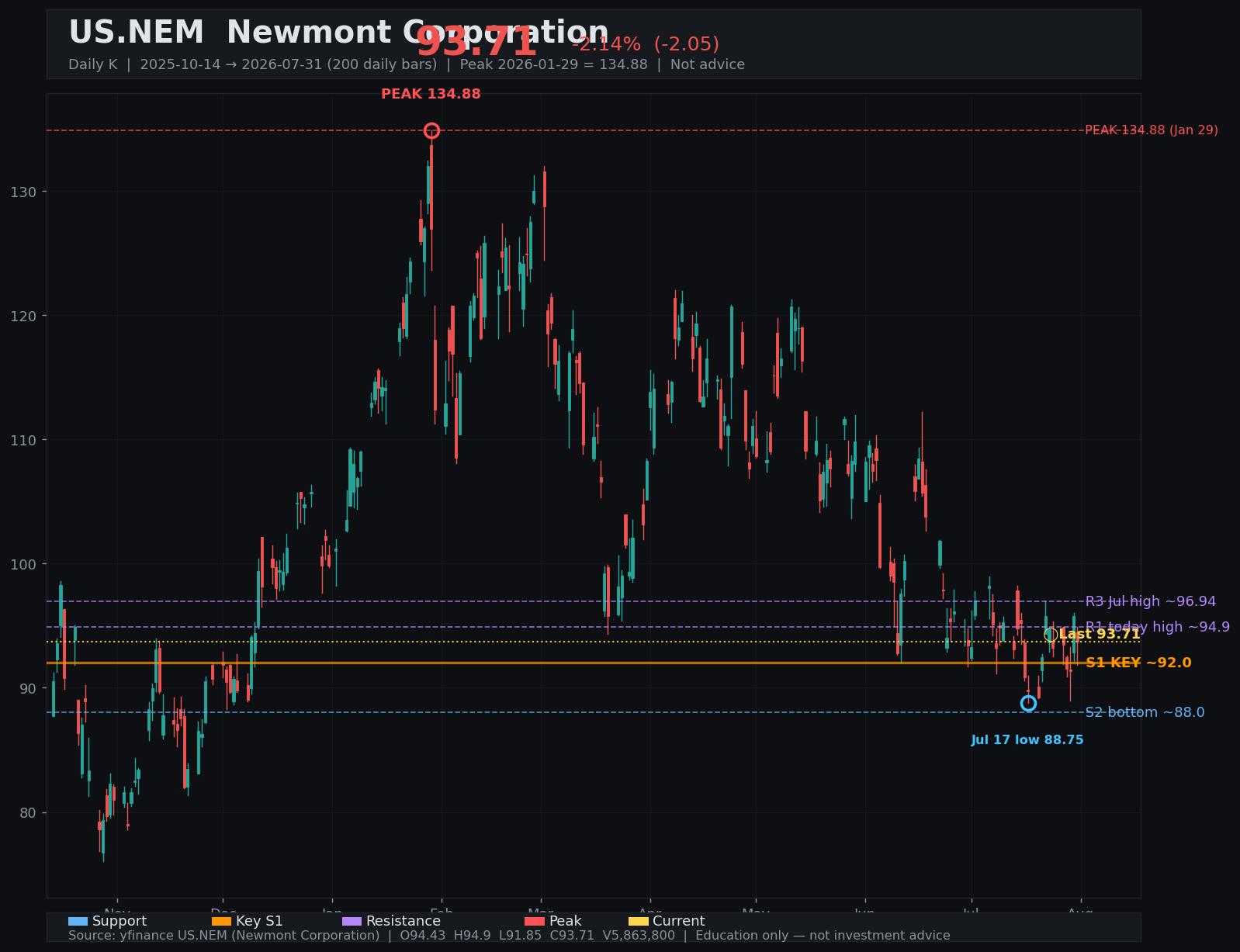Click the 'PEAK 134.88 (Jan 29)' line label
The width and height of the screenshot is (1240, 952).
[x=1152, y=130]
